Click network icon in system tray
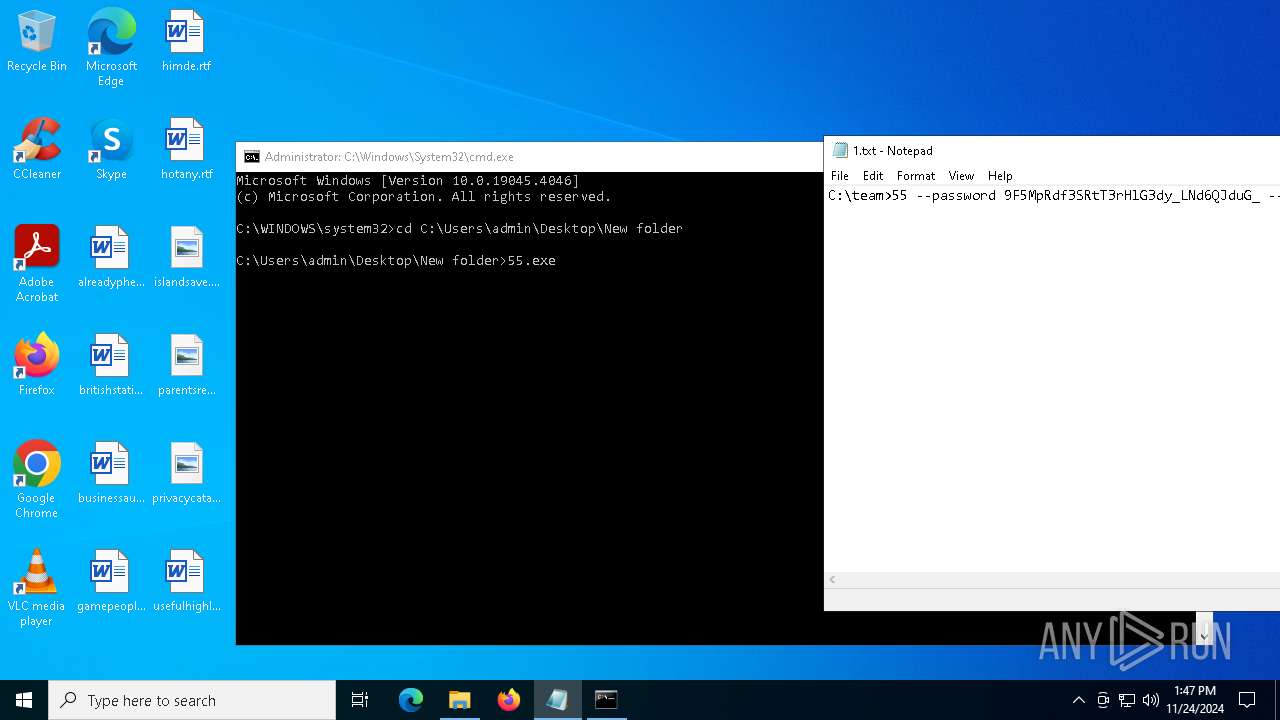Screen dimensions: 1280x720 1127,700
